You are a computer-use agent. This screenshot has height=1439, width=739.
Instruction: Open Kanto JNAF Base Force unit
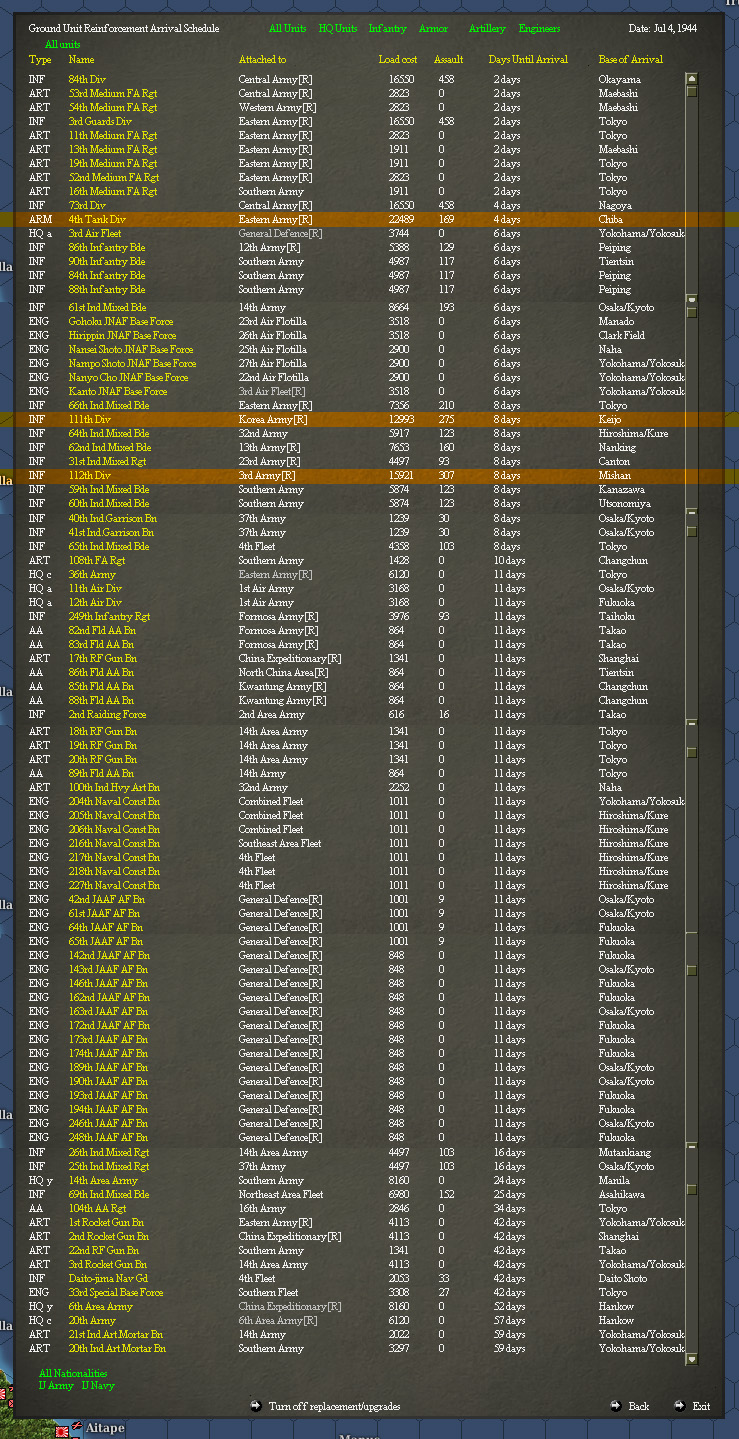(118, 391)
